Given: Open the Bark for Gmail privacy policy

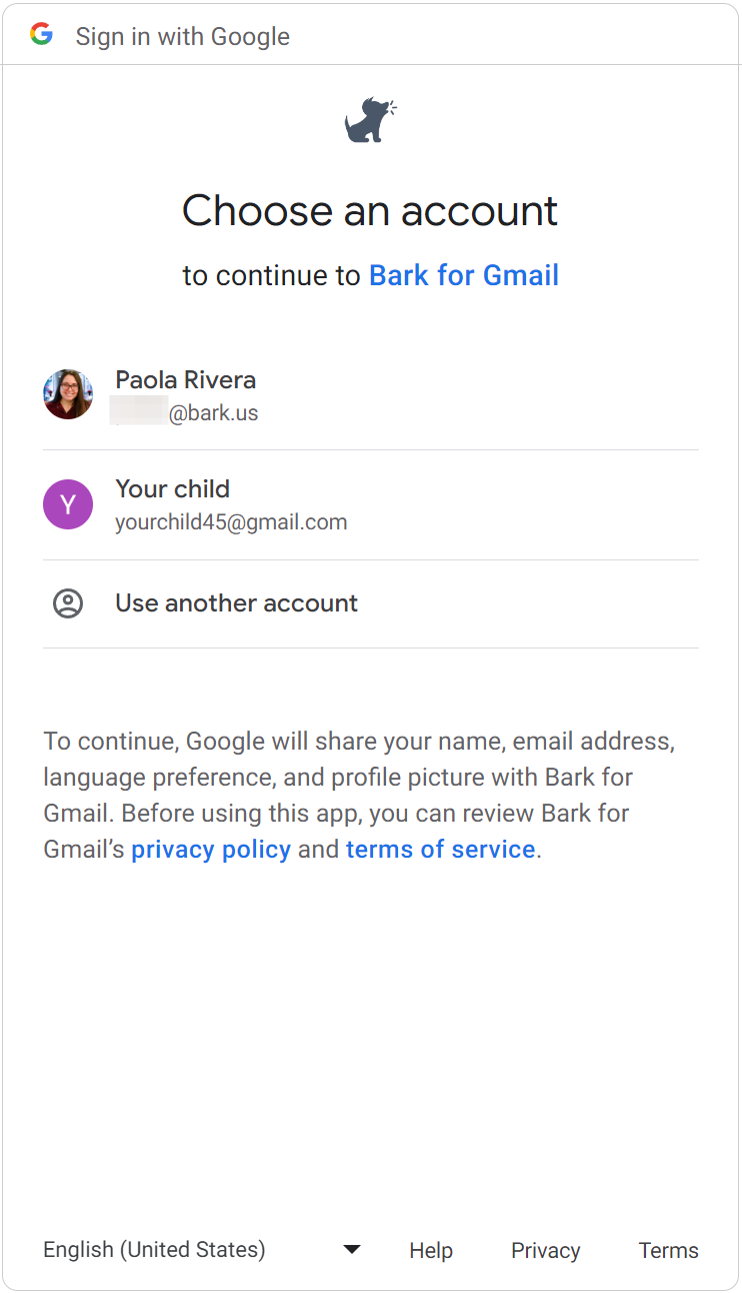Looking at the screenshot, I should tap(210, 849).
